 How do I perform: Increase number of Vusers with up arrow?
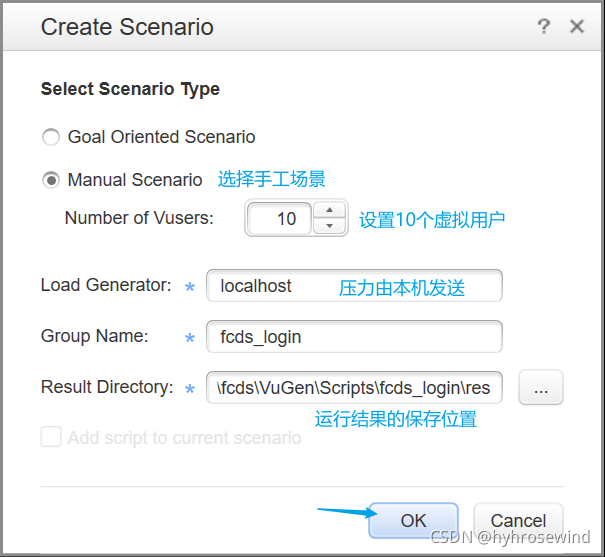click(x=329, y=210)
